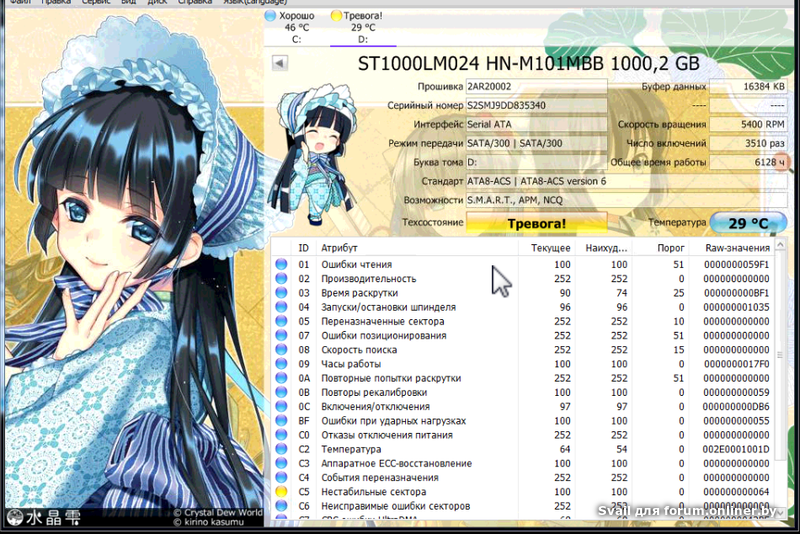Click status circle of 07 Ошибки позиционирования
The image size is (800, 534).
coord(281,335)
